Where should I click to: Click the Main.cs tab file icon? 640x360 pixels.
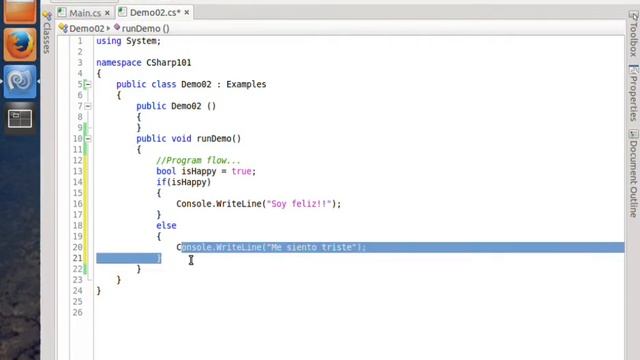(62, 13)
